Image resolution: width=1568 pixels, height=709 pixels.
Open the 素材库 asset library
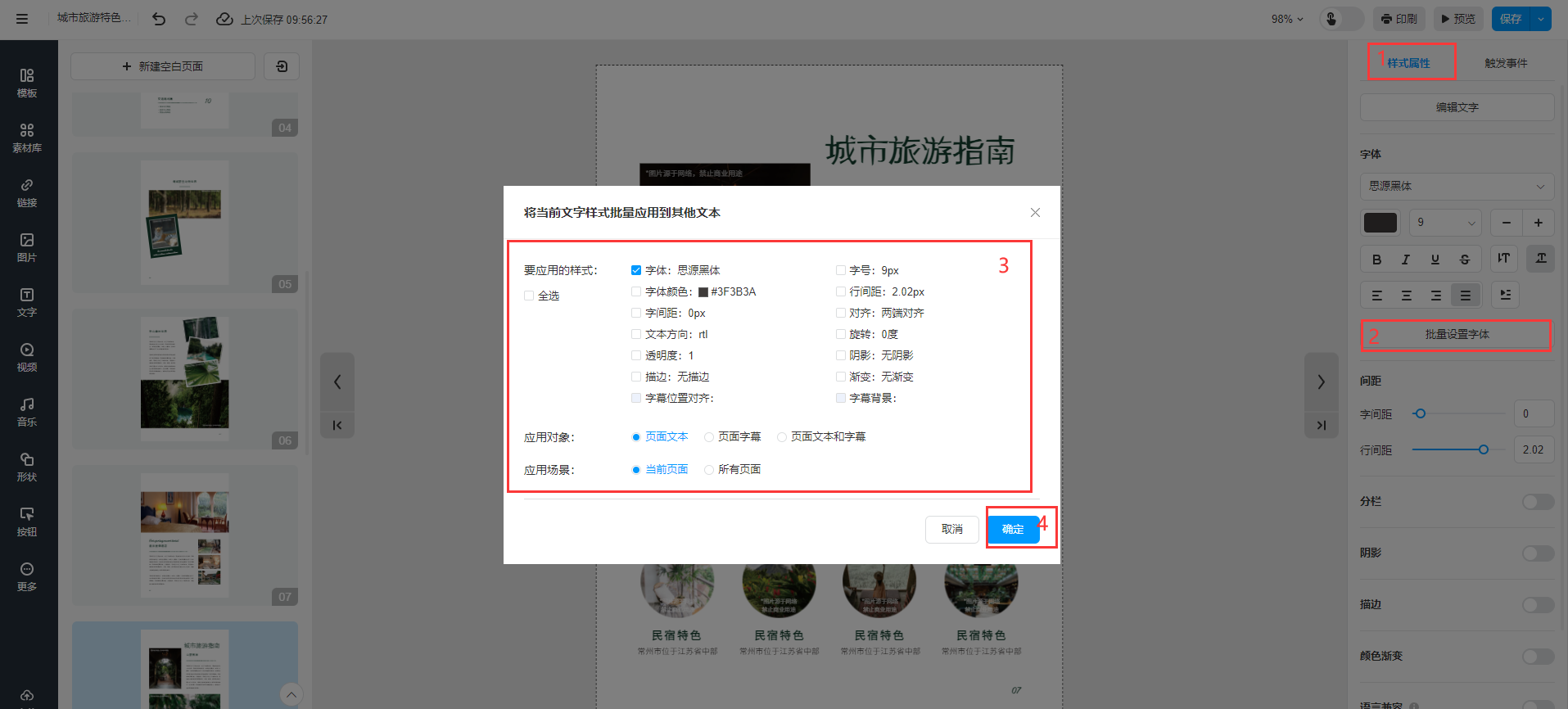coord(27,138)
